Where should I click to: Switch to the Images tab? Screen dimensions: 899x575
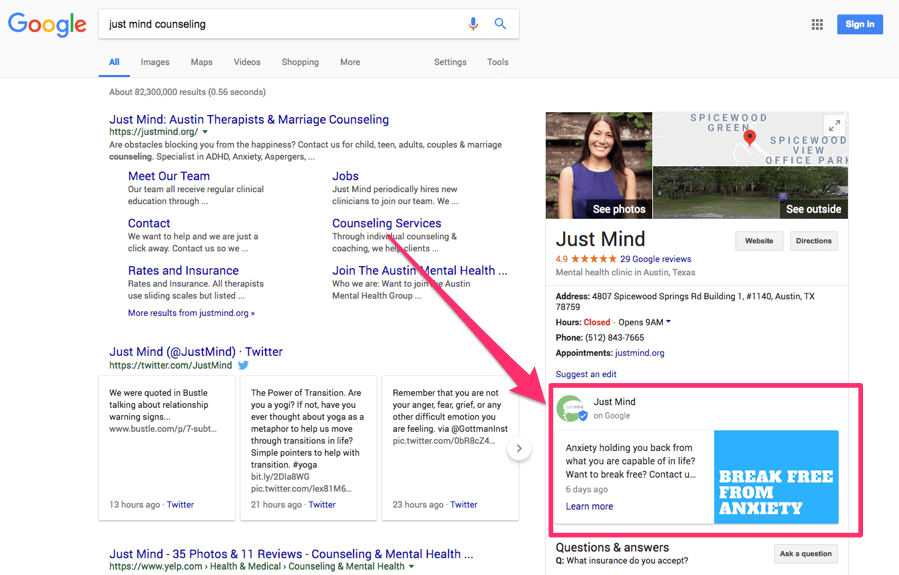[x=155, y=62]
